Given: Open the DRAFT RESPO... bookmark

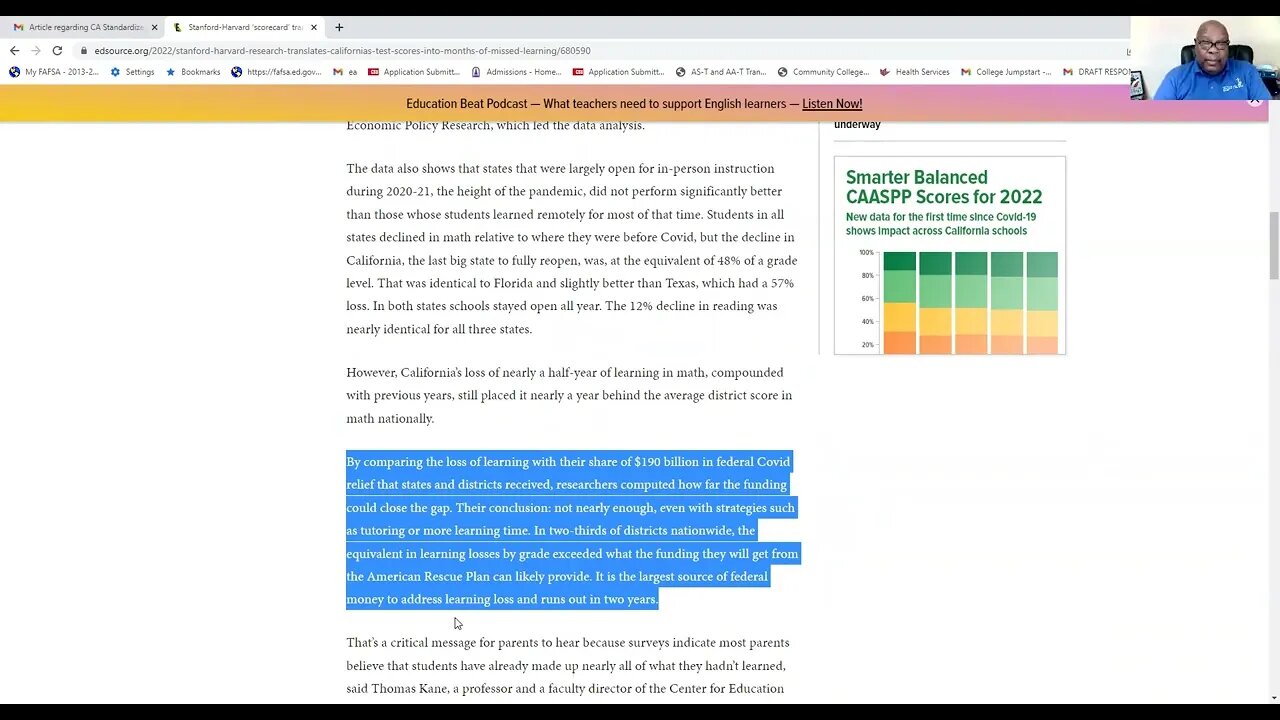Looking at the screenshot, I should [x=1097, y=72].
